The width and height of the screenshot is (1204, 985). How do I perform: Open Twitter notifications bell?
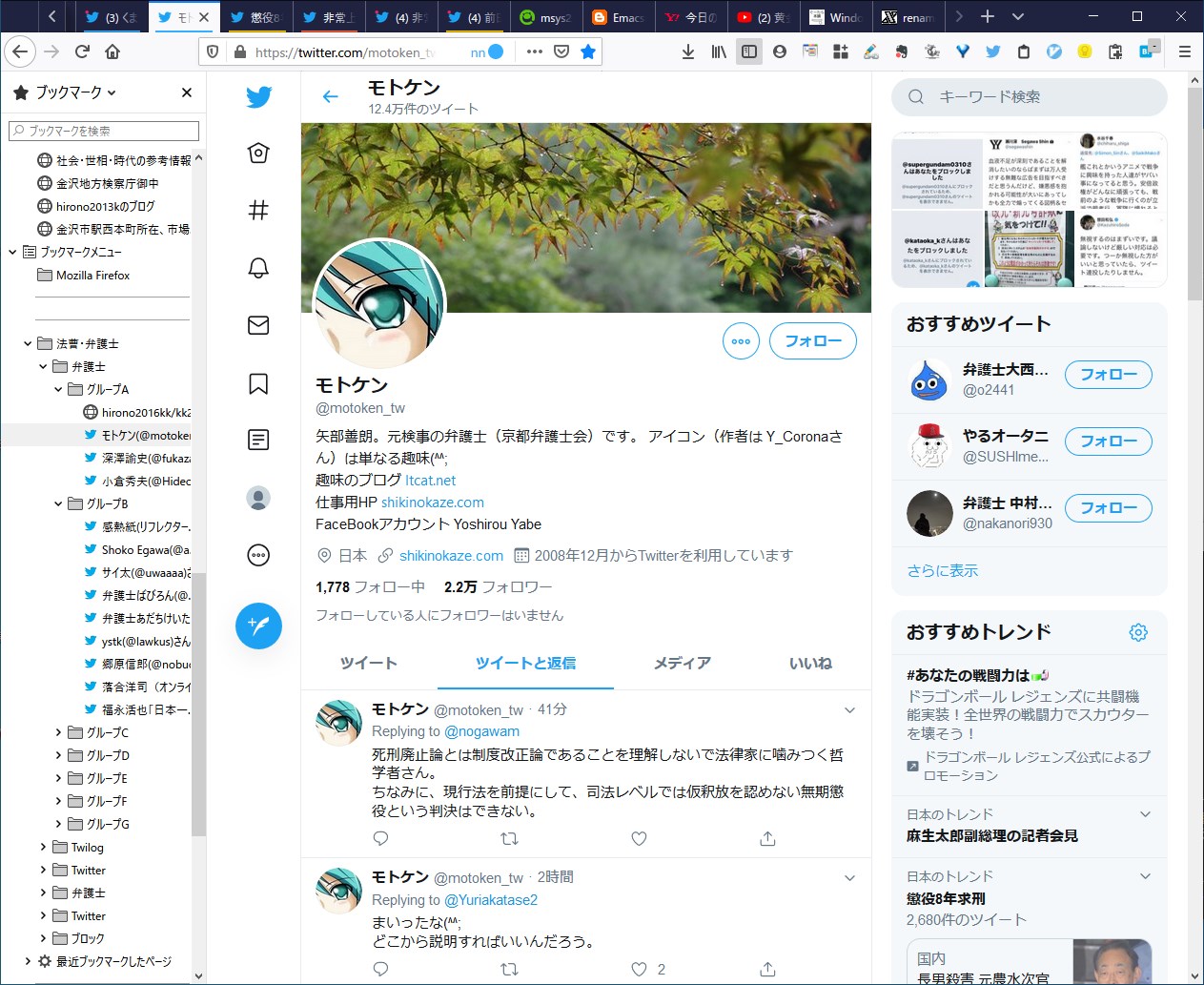point(258,268)
